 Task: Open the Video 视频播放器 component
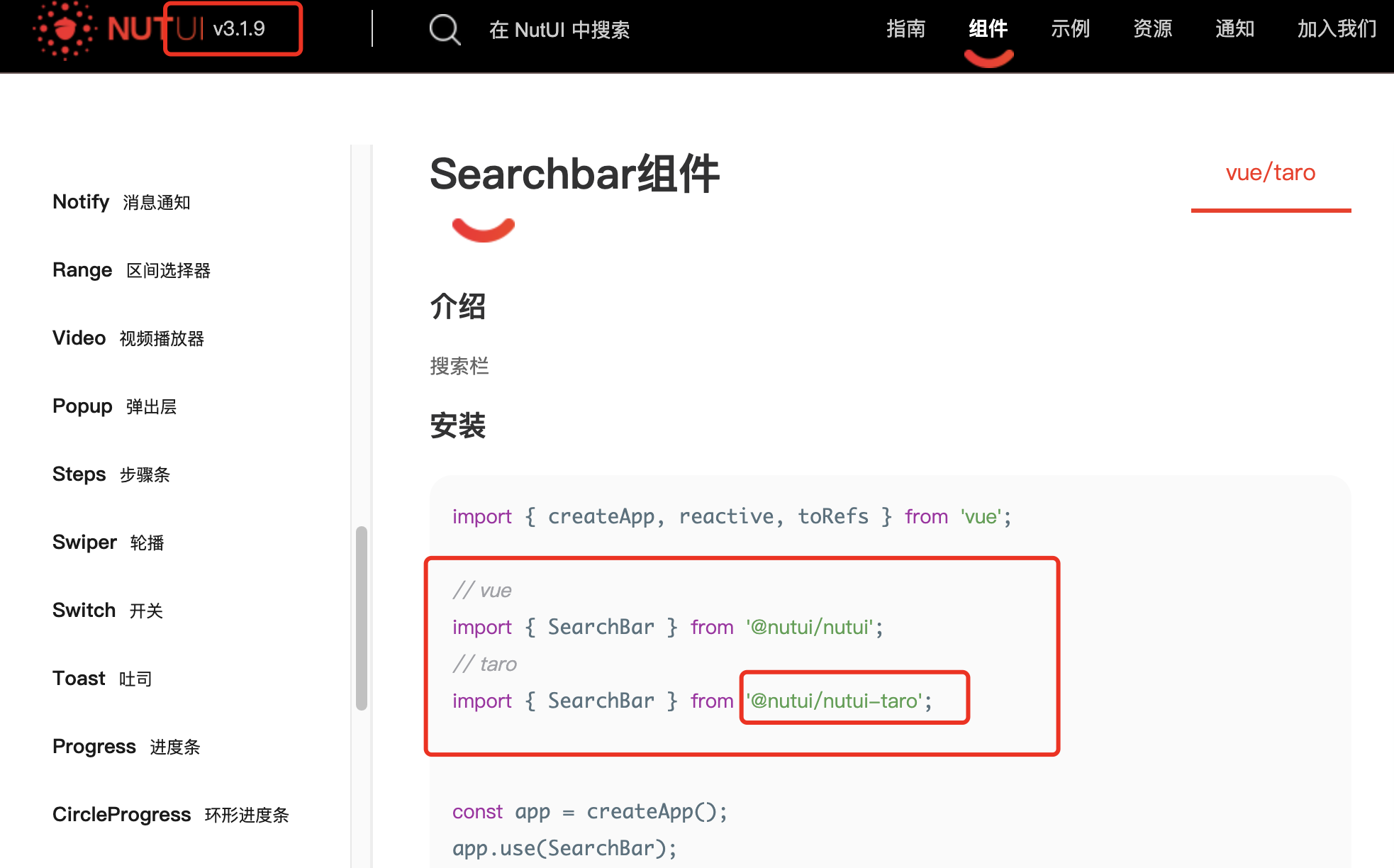coord(128,338)
